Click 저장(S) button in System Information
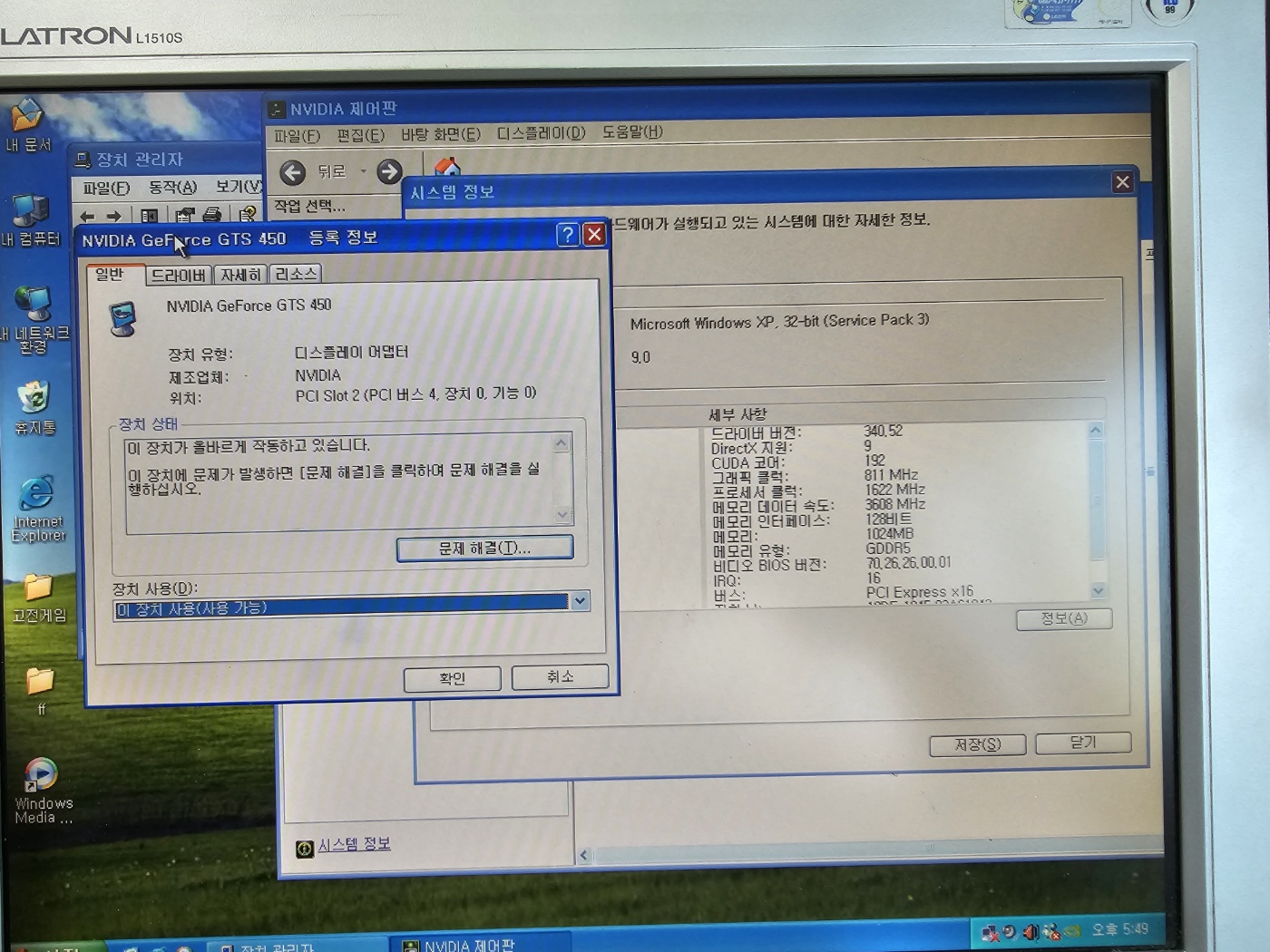Screen dimensions: 1270x952 [x=978, y=744]
